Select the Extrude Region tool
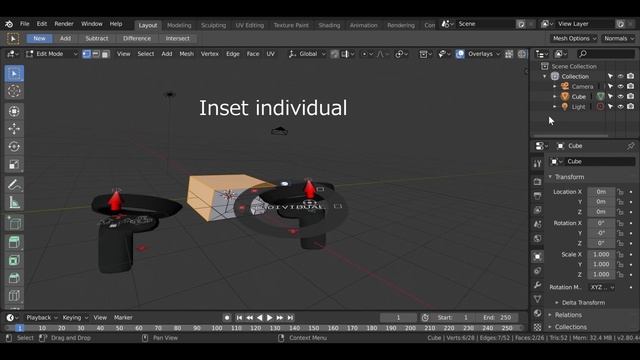 (14, 242)
